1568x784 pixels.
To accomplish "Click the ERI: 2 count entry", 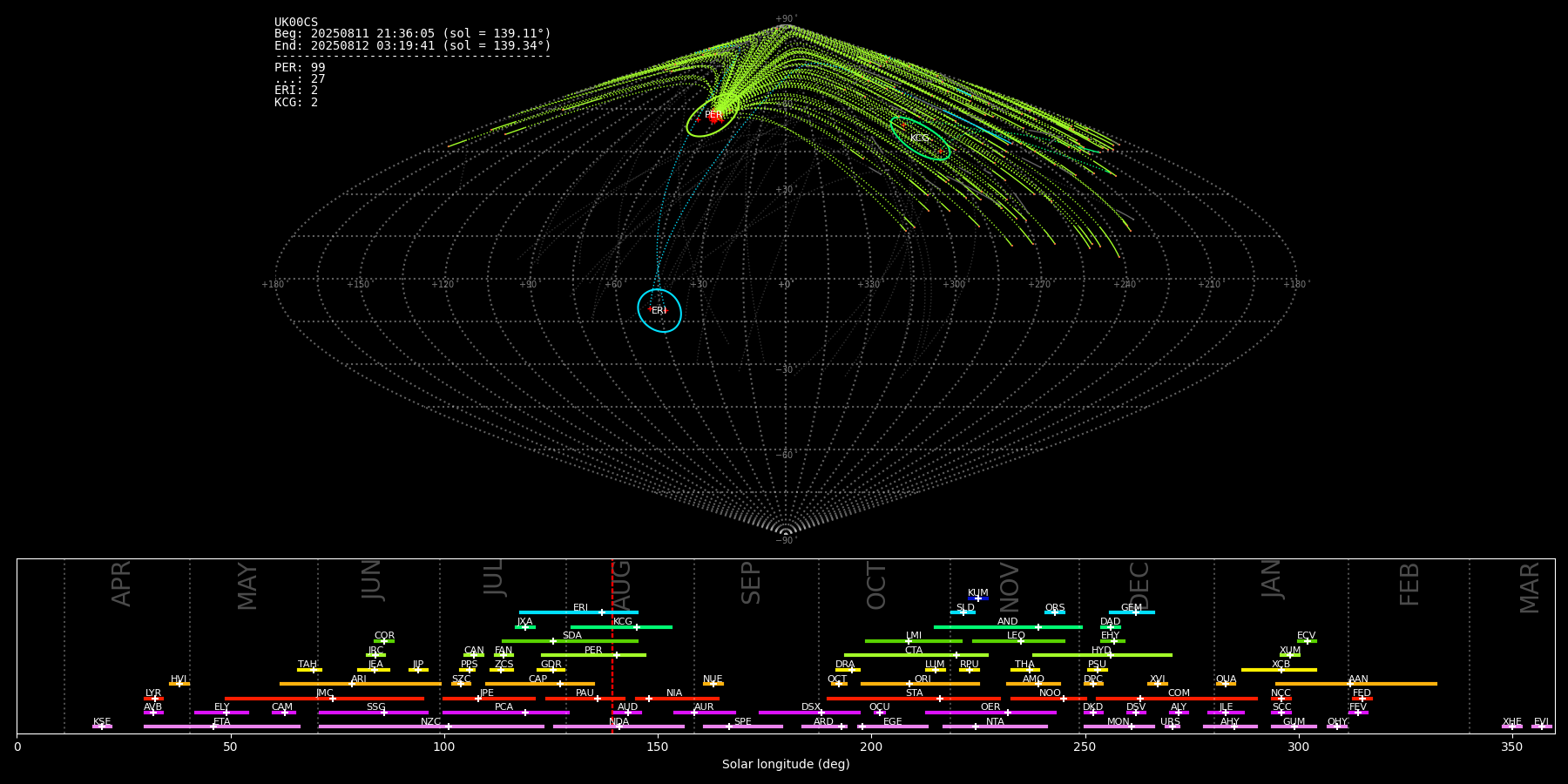I will click(x=296, y=91).
